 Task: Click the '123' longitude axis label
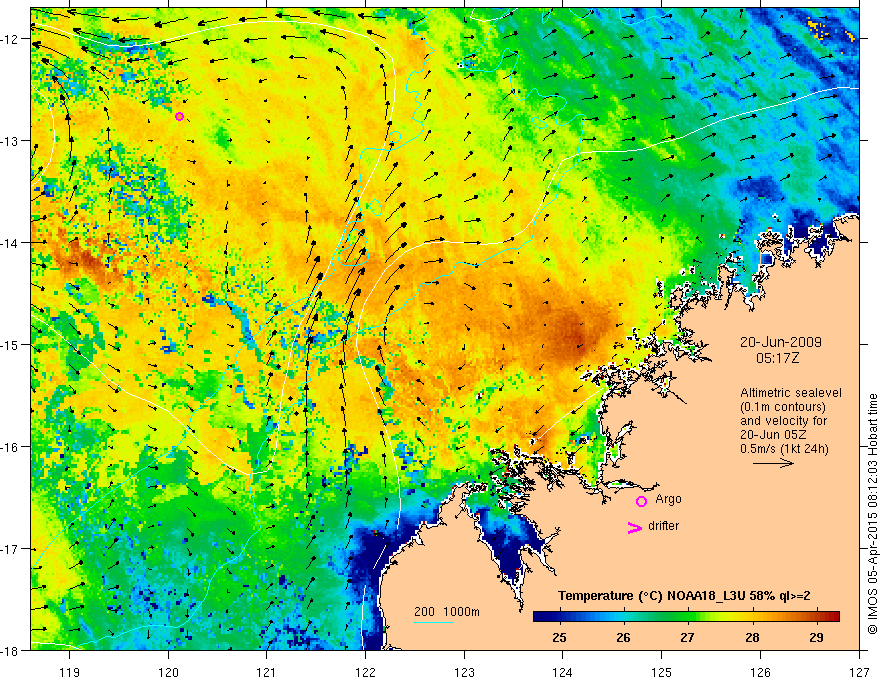(464, 672)
